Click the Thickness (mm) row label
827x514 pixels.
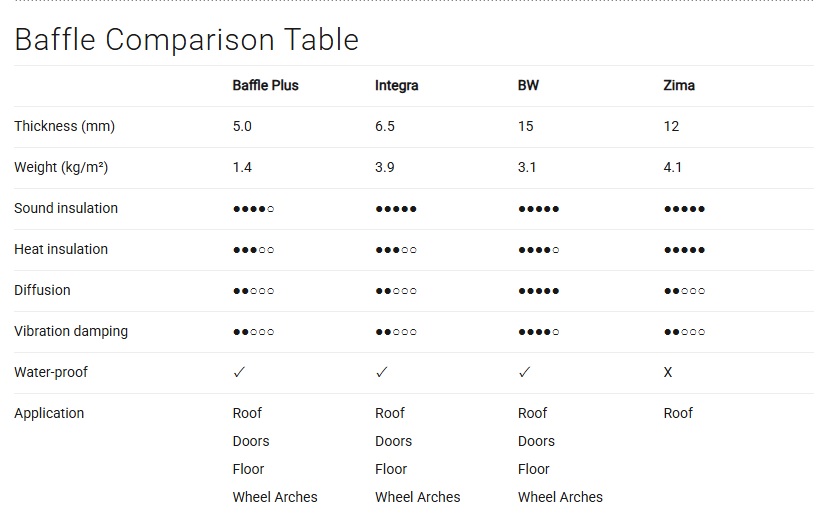(64, 126)
